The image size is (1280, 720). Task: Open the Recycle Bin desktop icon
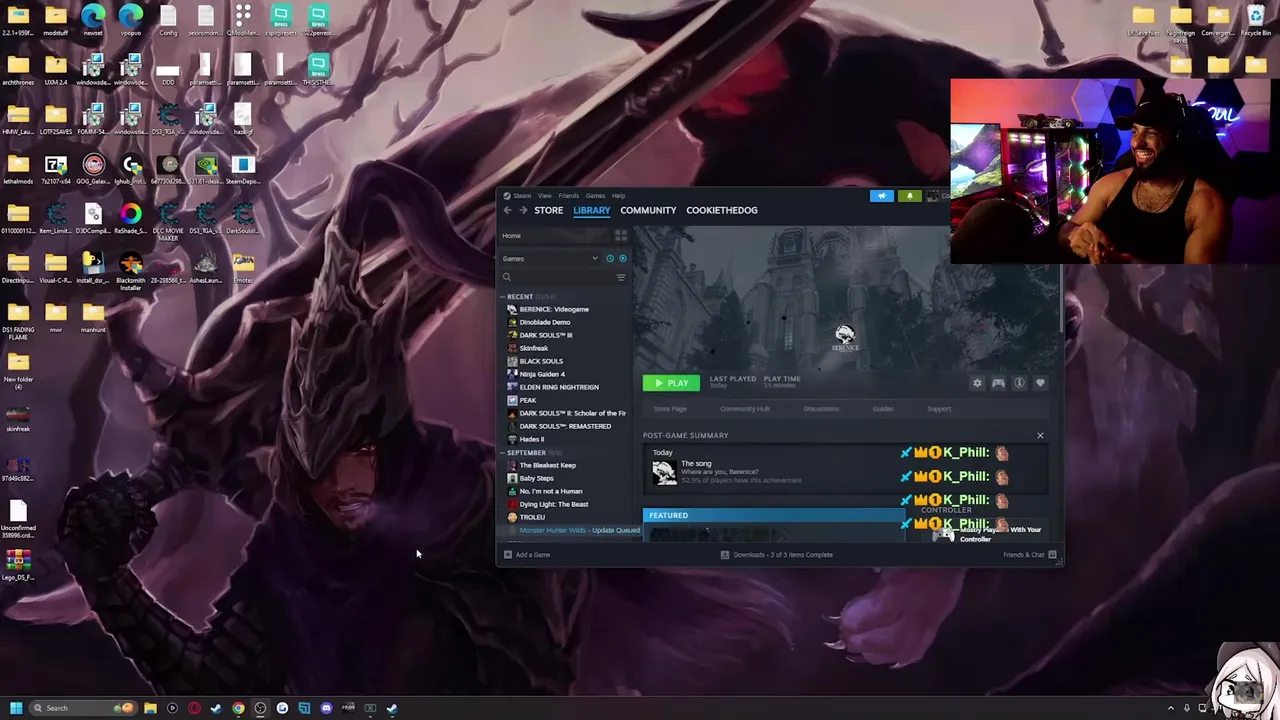pos(1256,20)
